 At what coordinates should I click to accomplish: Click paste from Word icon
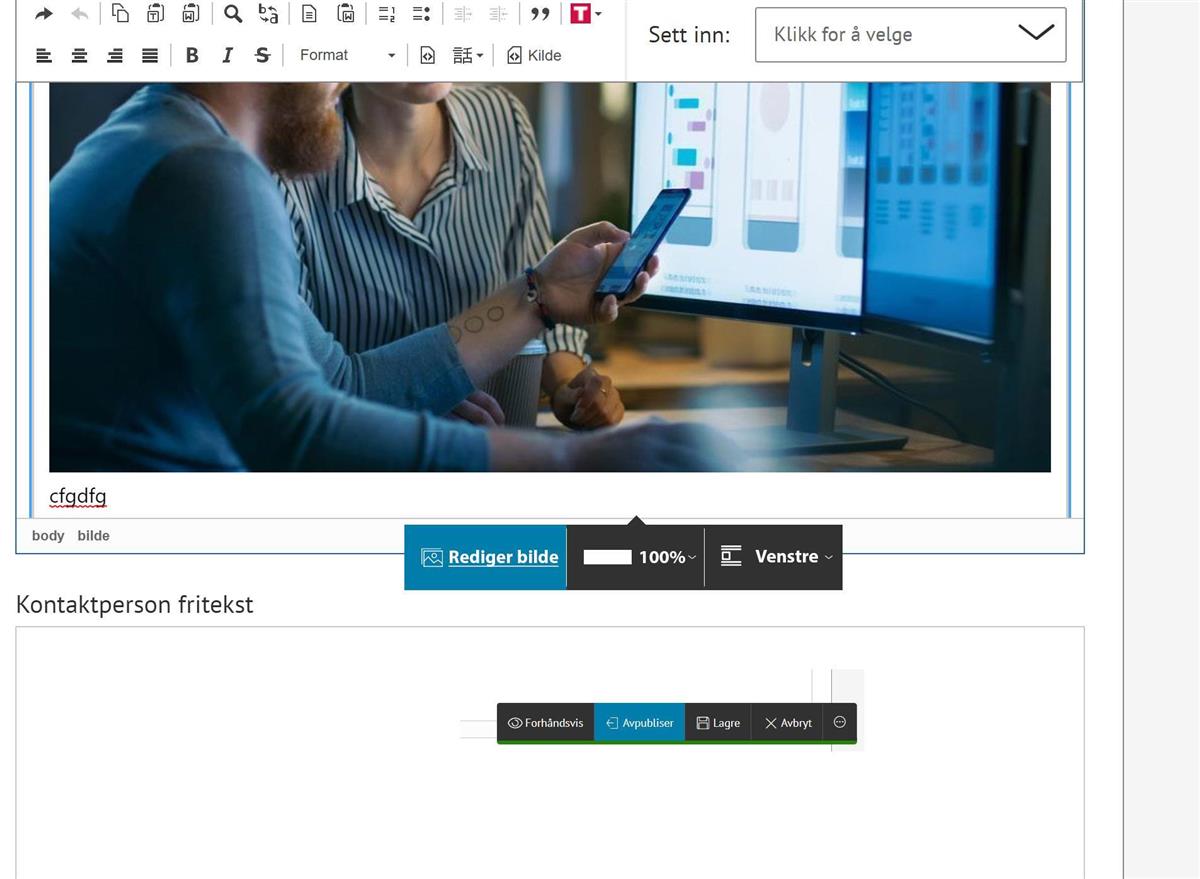(x=190, y=14)
